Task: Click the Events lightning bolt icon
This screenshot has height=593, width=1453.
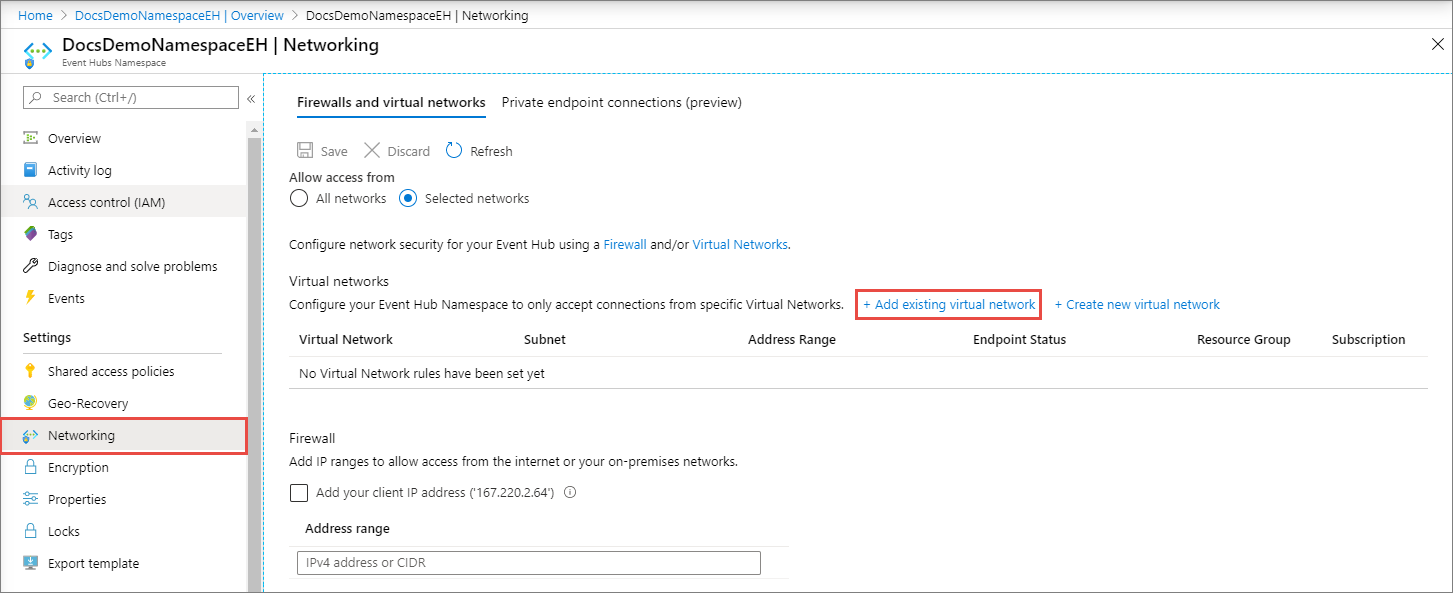Action: [x=30, y=298]
